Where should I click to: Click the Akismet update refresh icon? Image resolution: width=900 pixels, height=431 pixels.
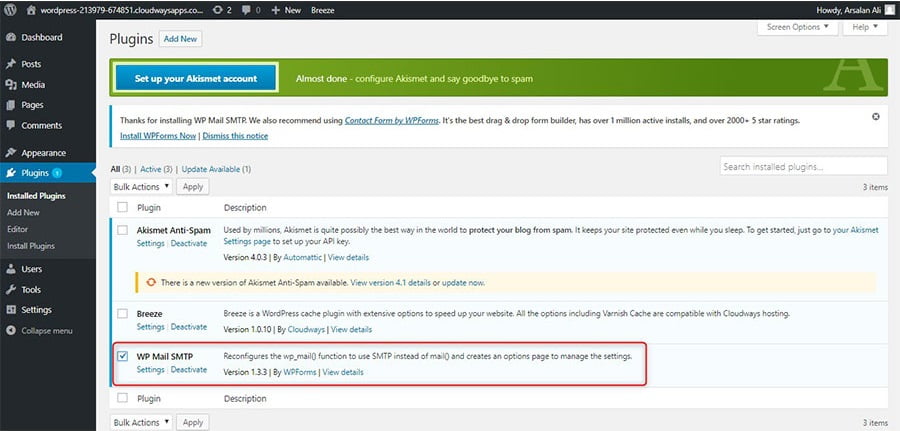[x=152, y=282]
